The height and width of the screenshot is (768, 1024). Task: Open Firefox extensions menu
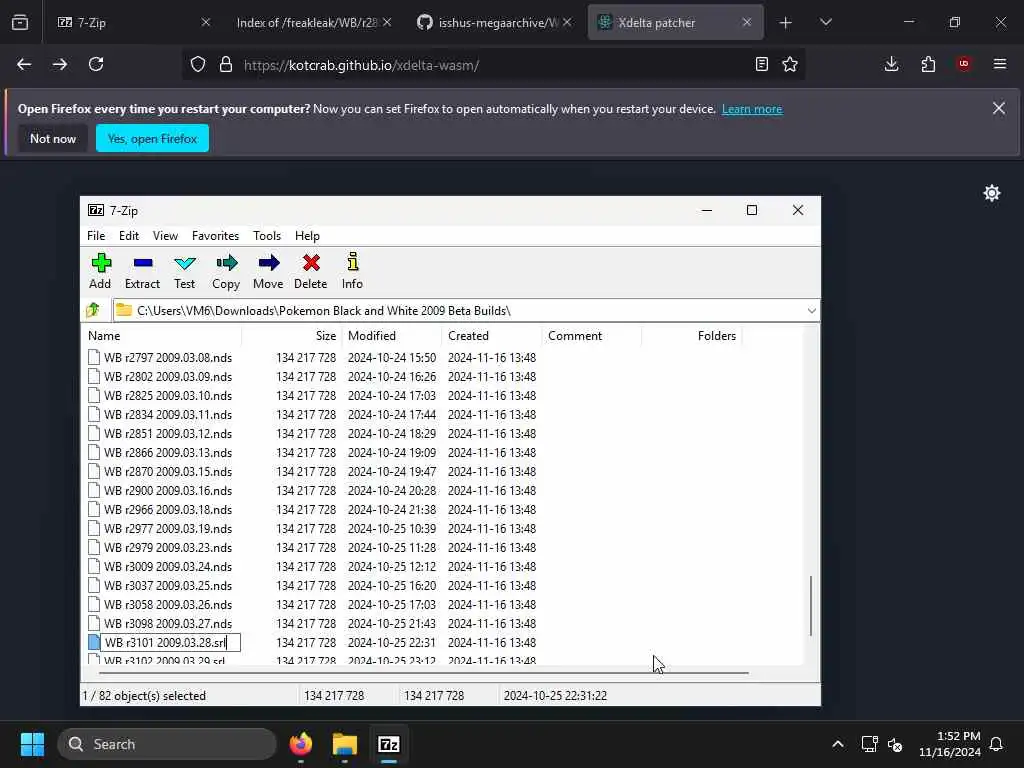click(928, 64)
